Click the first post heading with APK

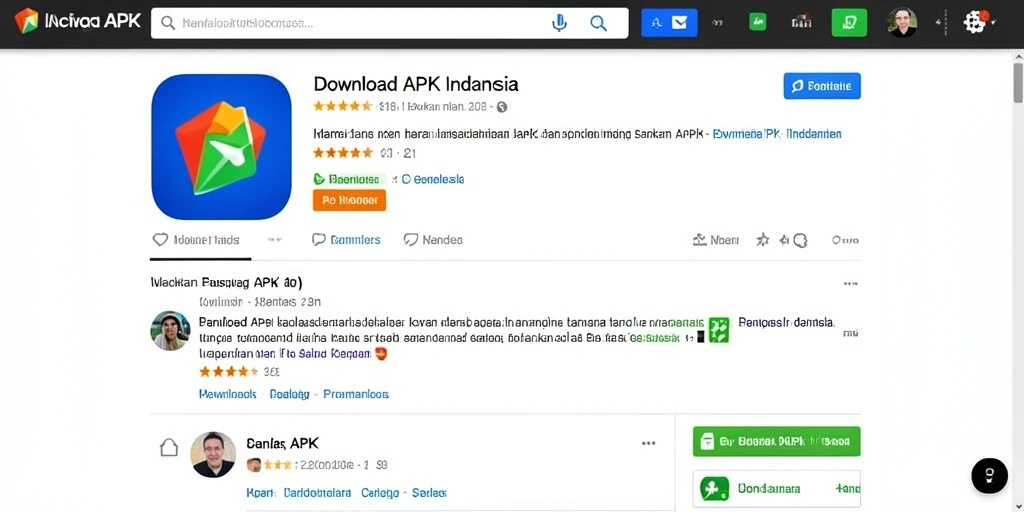click(x=227, y=283)
